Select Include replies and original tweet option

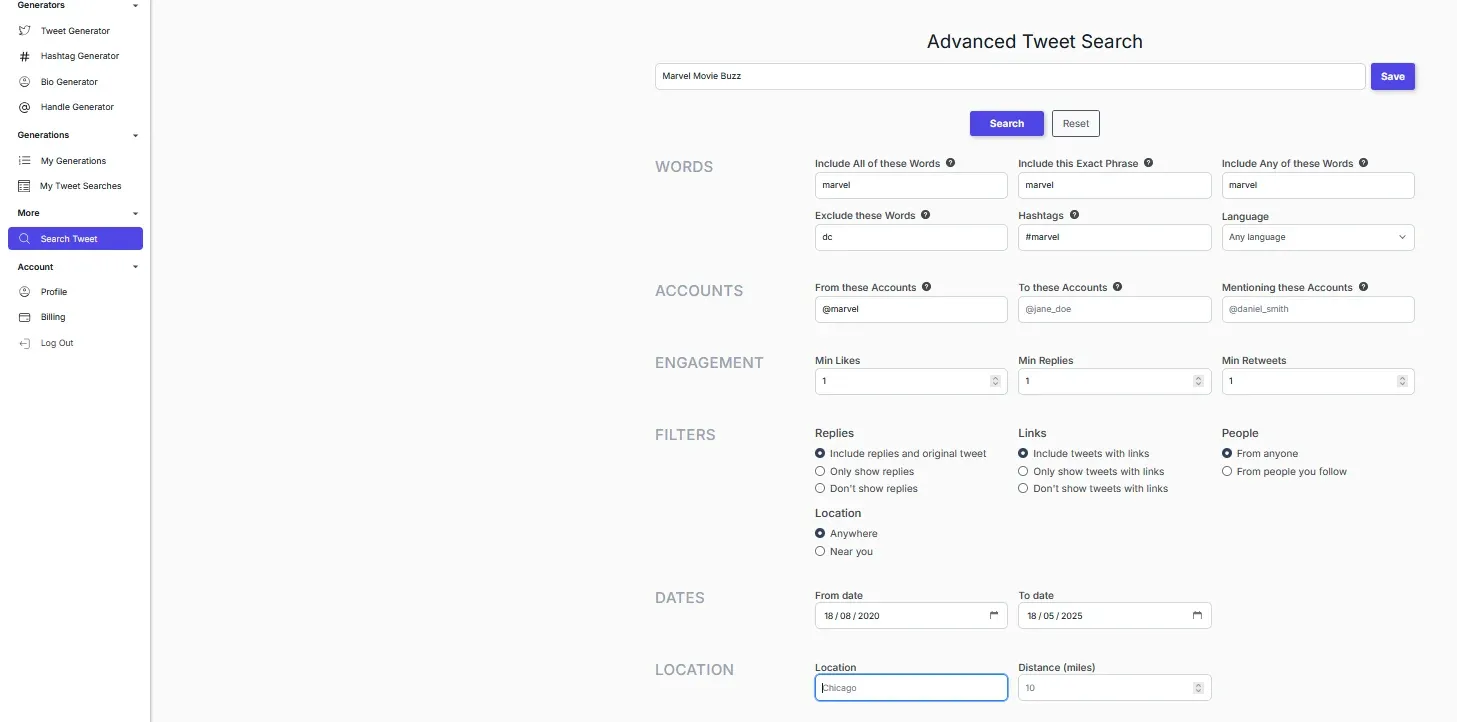coord(820,454)
